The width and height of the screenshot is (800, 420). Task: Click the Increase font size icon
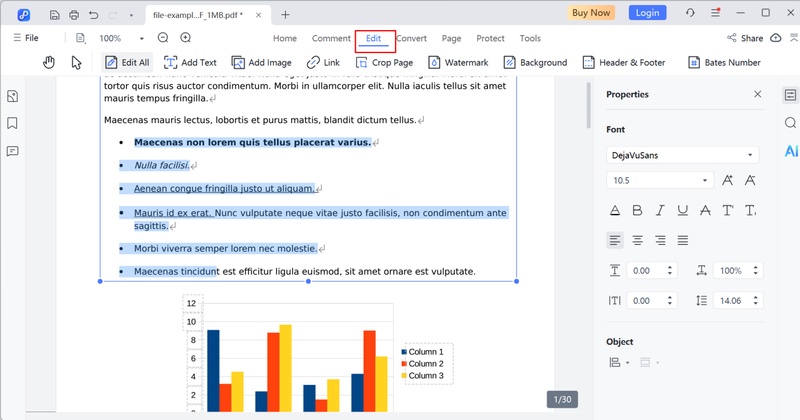[727, 180]
